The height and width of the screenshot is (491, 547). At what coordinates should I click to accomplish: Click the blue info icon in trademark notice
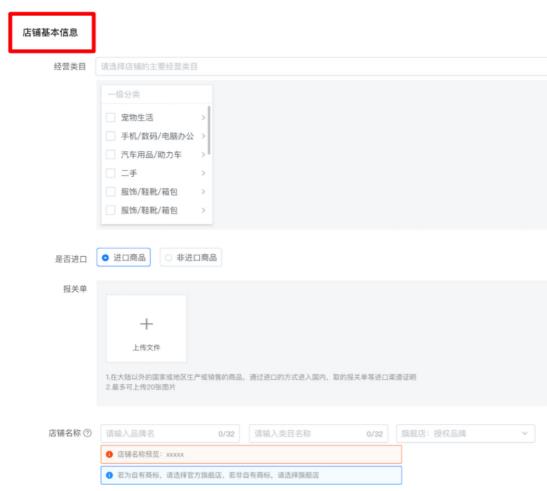109,475
